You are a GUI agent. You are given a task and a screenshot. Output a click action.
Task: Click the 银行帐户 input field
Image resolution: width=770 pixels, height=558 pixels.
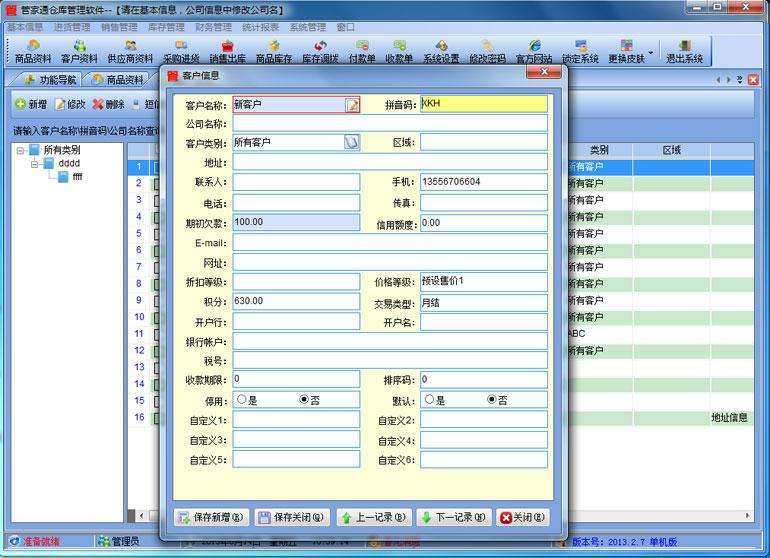390,341
